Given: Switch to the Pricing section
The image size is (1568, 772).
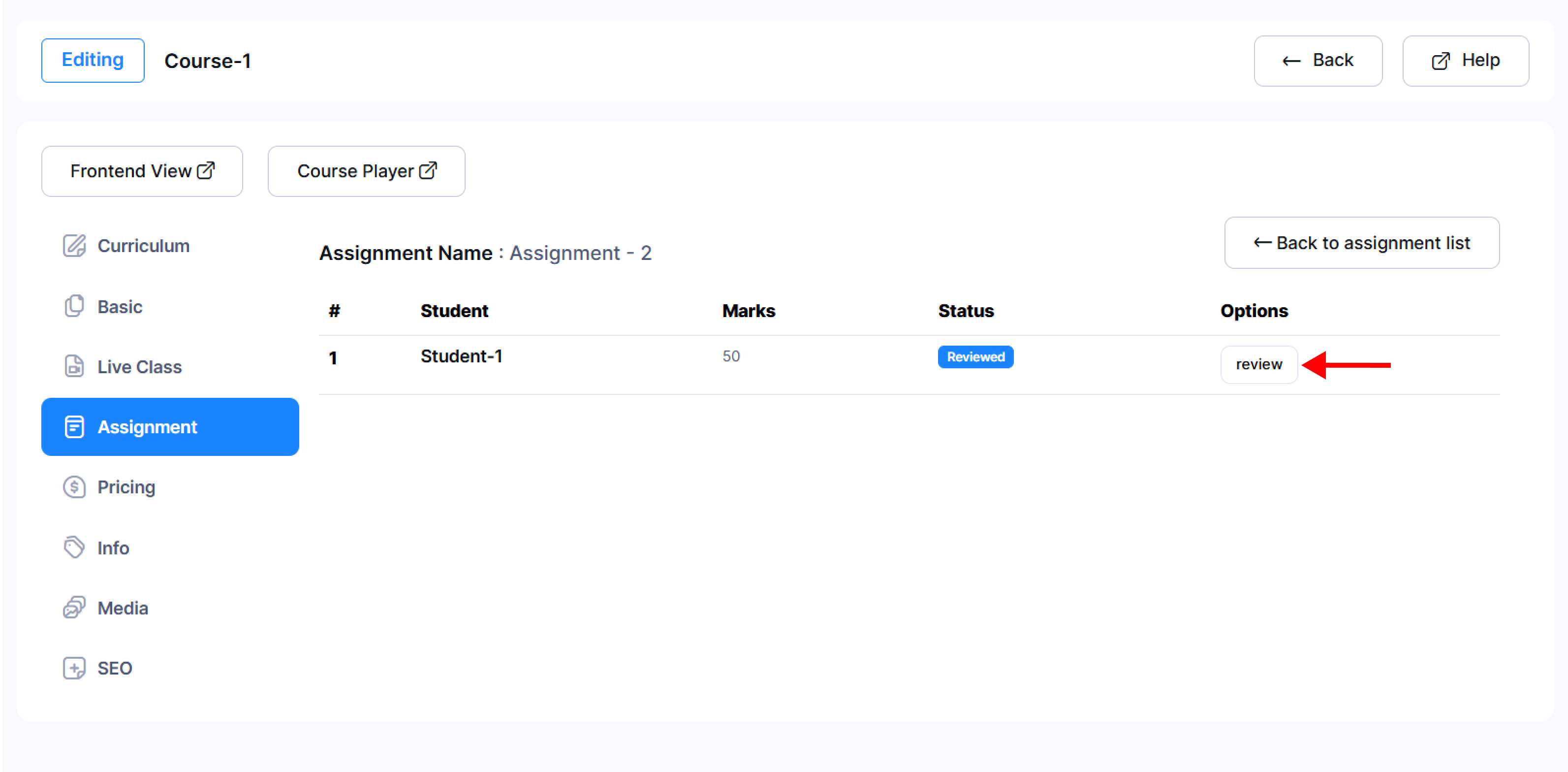Looking at the screenshot, I should pyautogui.click(x=126, y=487).
